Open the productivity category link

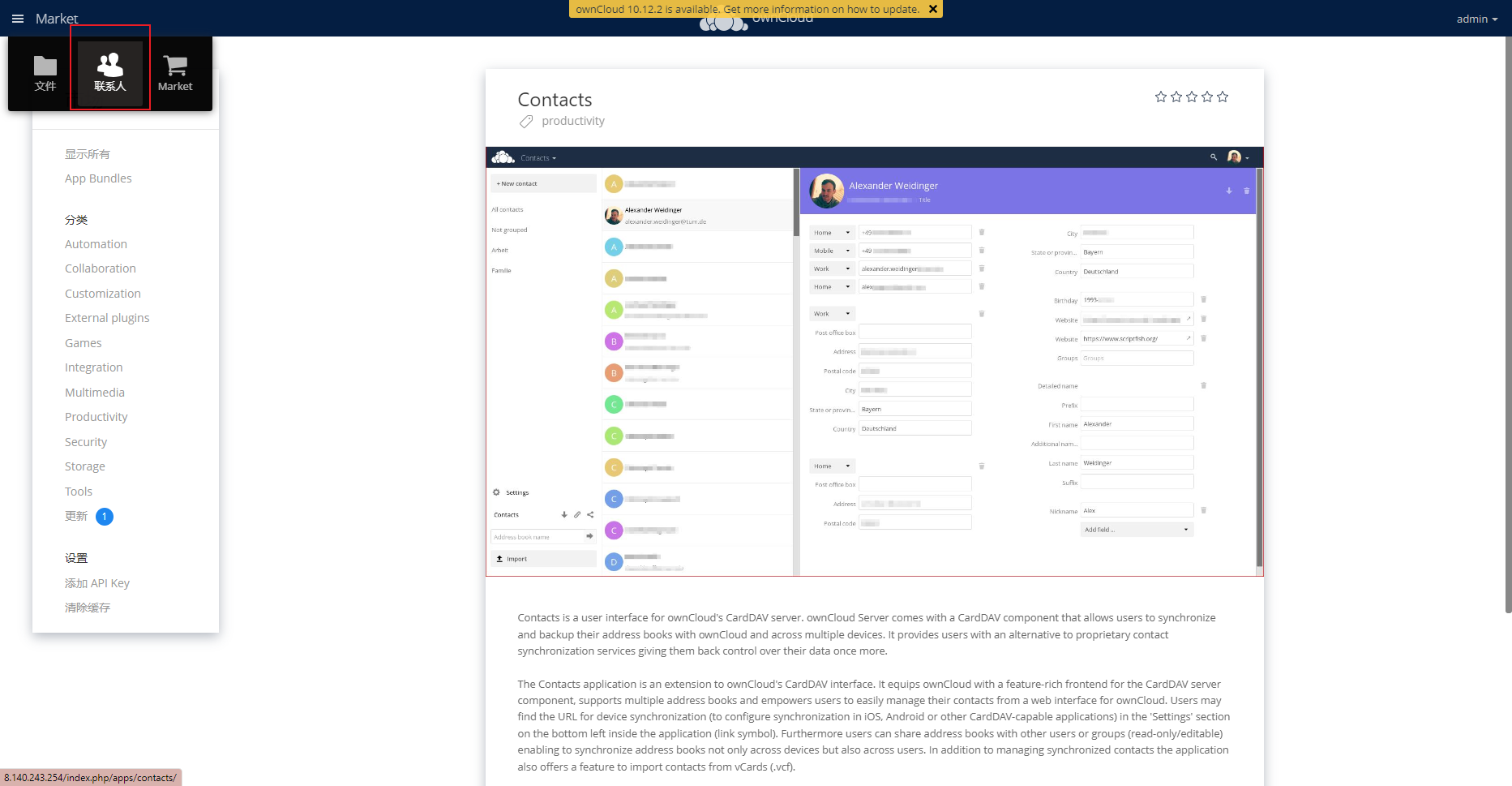pyautogui.click(x=573, y=121)
